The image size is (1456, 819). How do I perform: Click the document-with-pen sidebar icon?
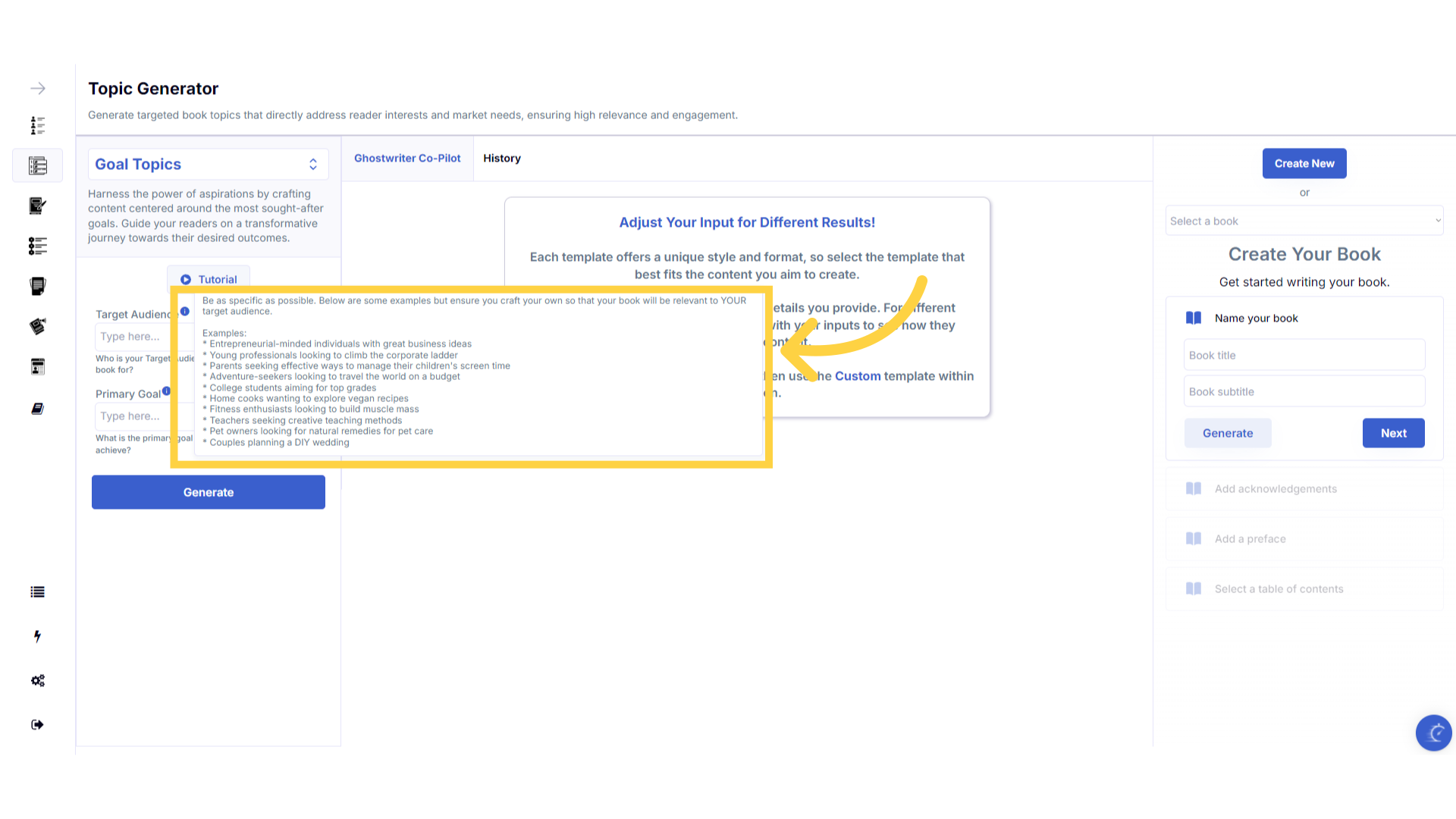coord(38,206)
